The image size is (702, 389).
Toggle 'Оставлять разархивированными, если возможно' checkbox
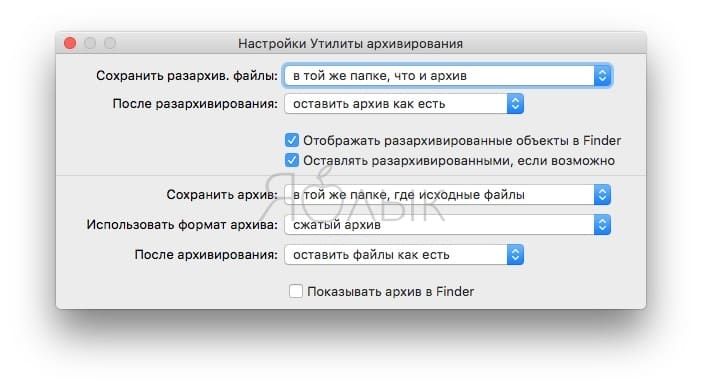(292, 160)
